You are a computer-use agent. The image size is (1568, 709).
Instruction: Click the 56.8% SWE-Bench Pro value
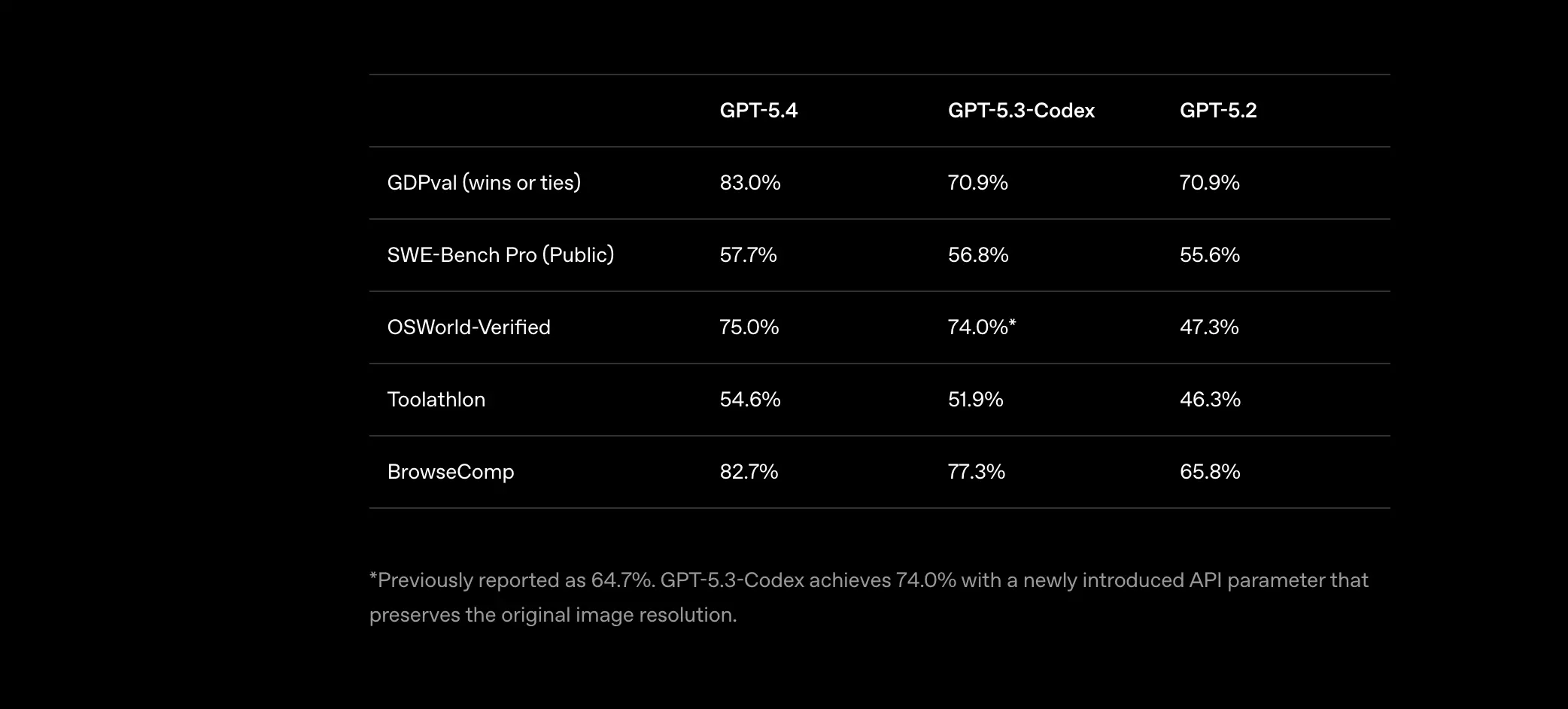click(x=978, y=255)
